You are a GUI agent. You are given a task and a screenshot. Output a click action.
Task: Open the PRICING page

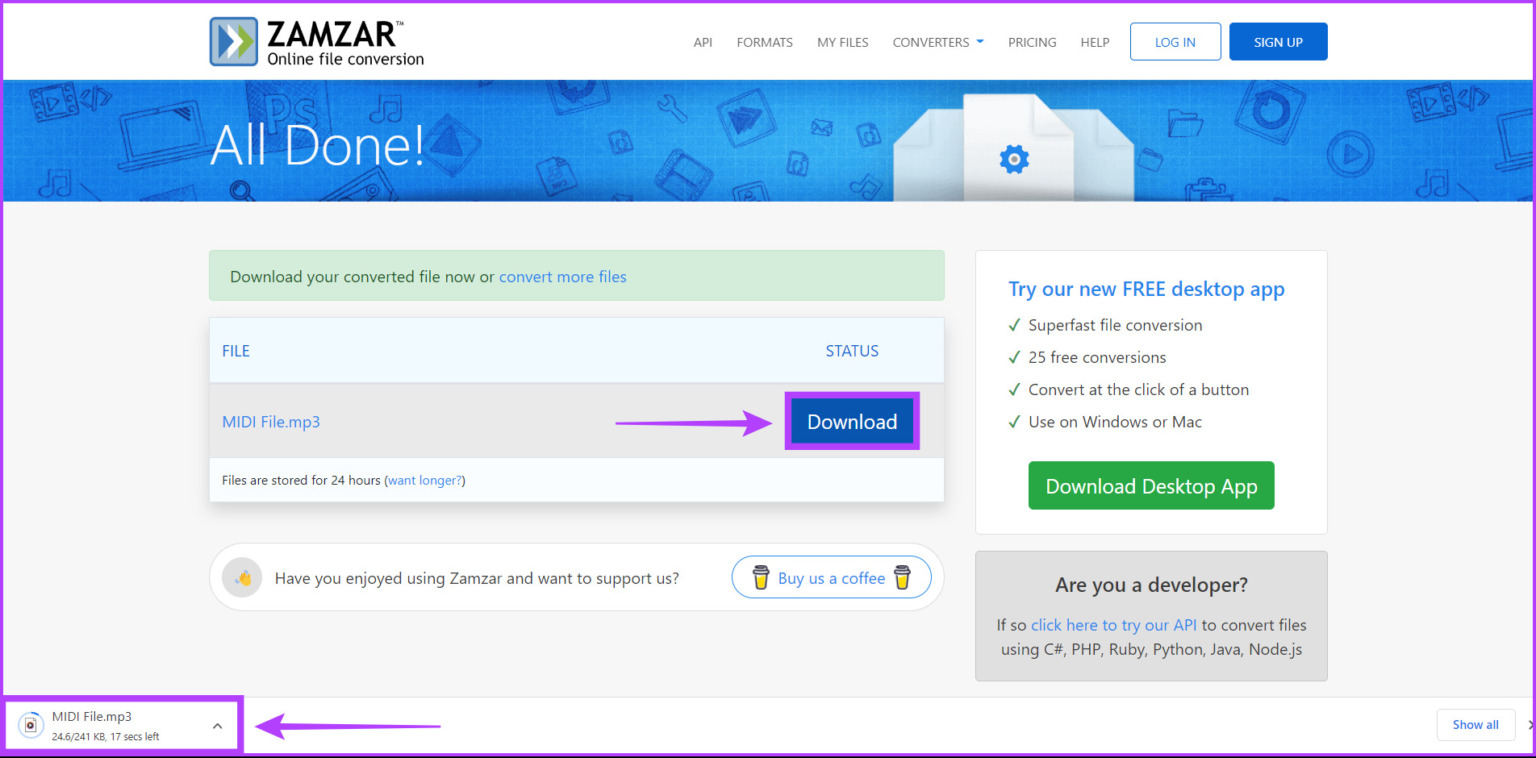1032,42
